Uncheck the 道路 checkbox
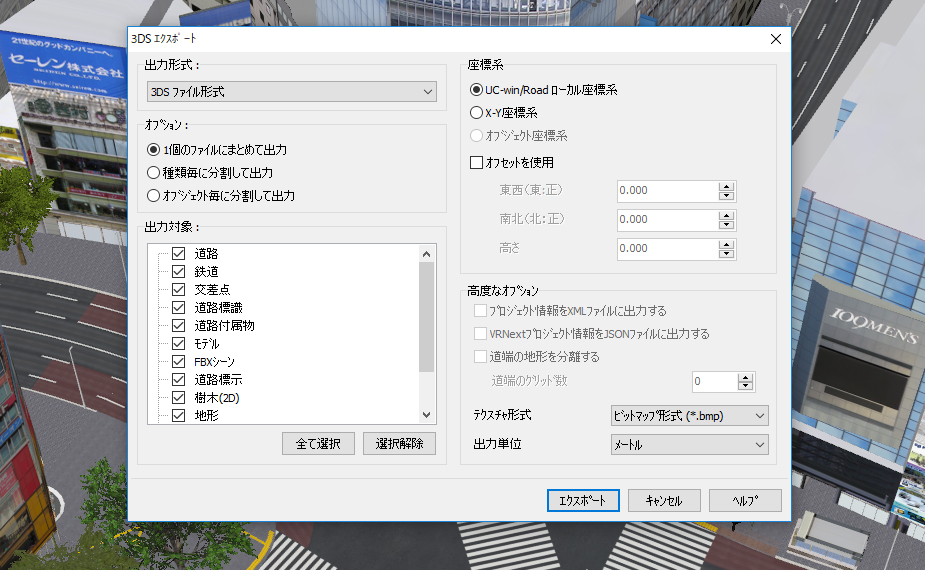 coord(179,254)
